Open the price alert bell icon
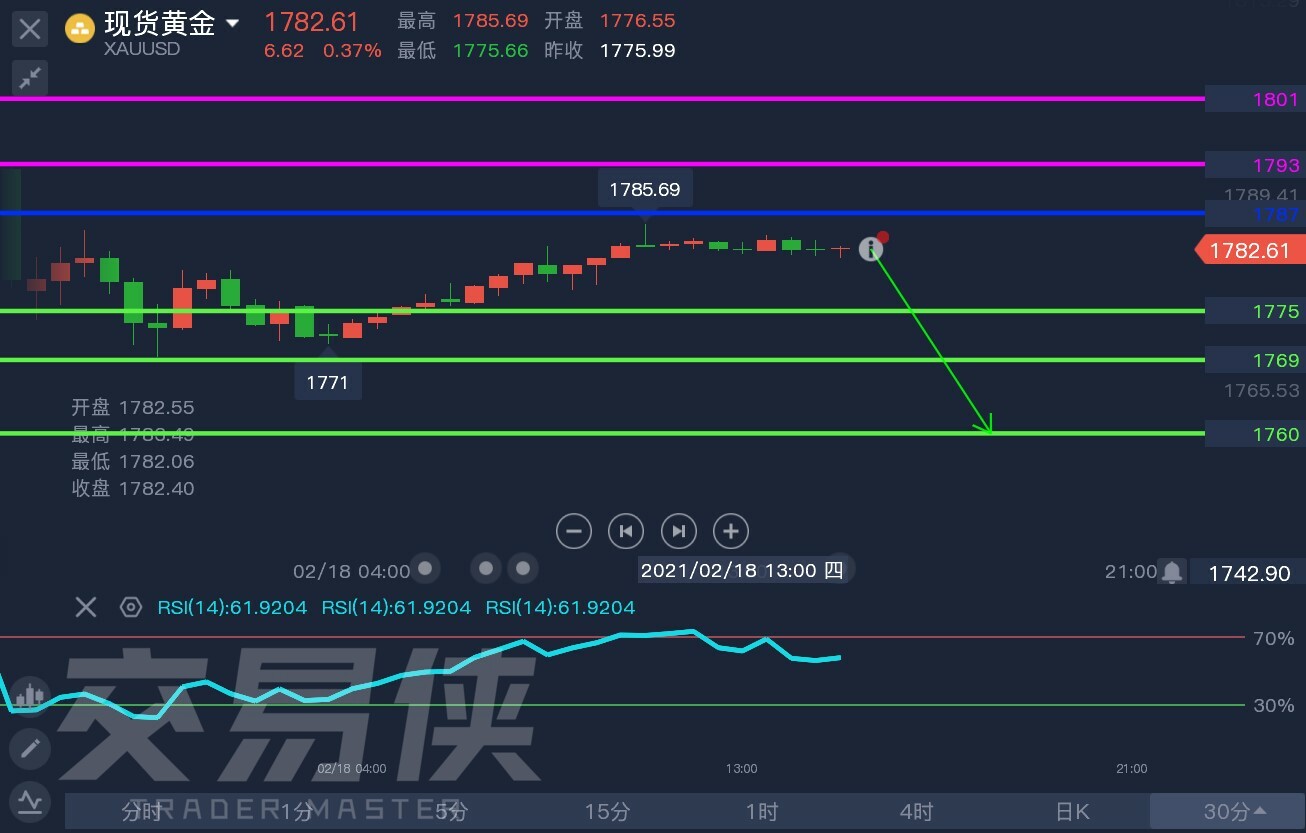Viewport: 1306px width, 833px height. [1172, 572]
